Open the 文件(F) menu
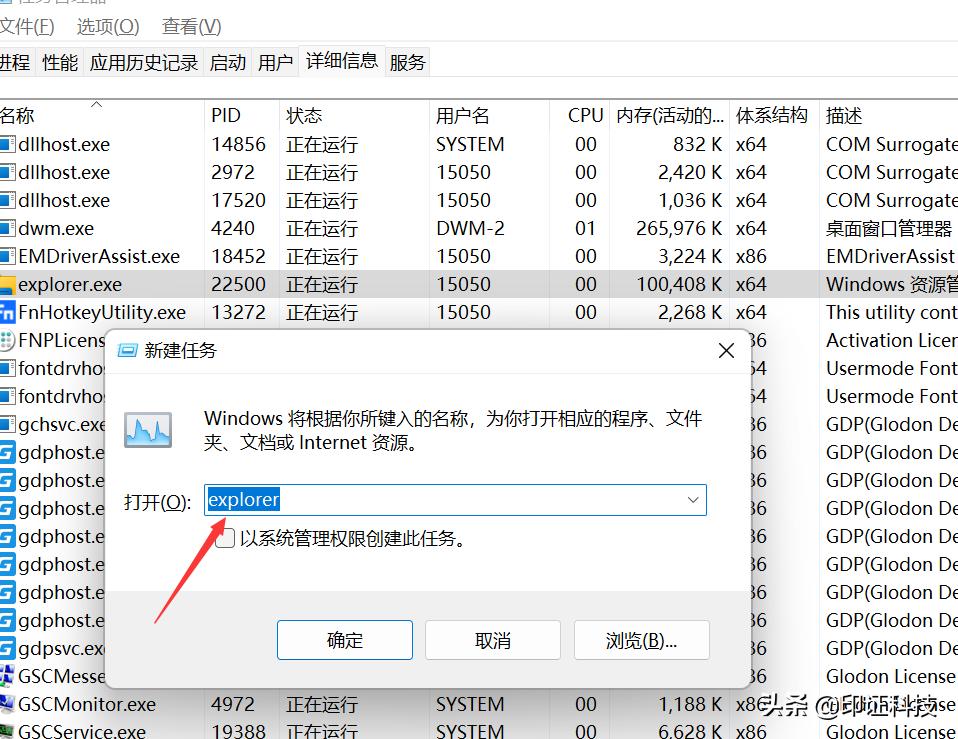958x739 pixels. point(28,25)
